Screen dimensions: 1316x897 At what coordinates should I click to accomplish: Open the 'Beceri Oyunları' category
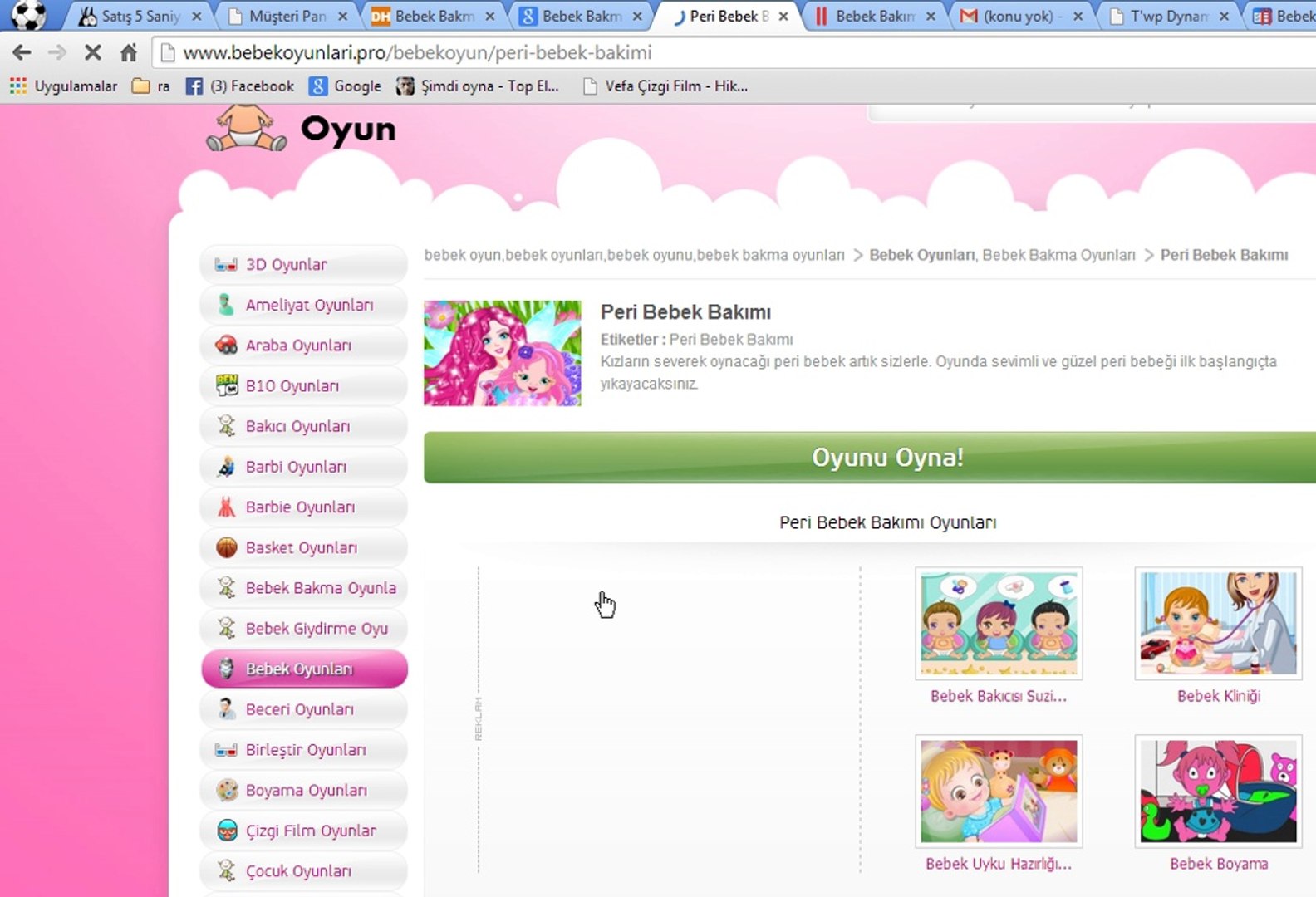point(304,709)
